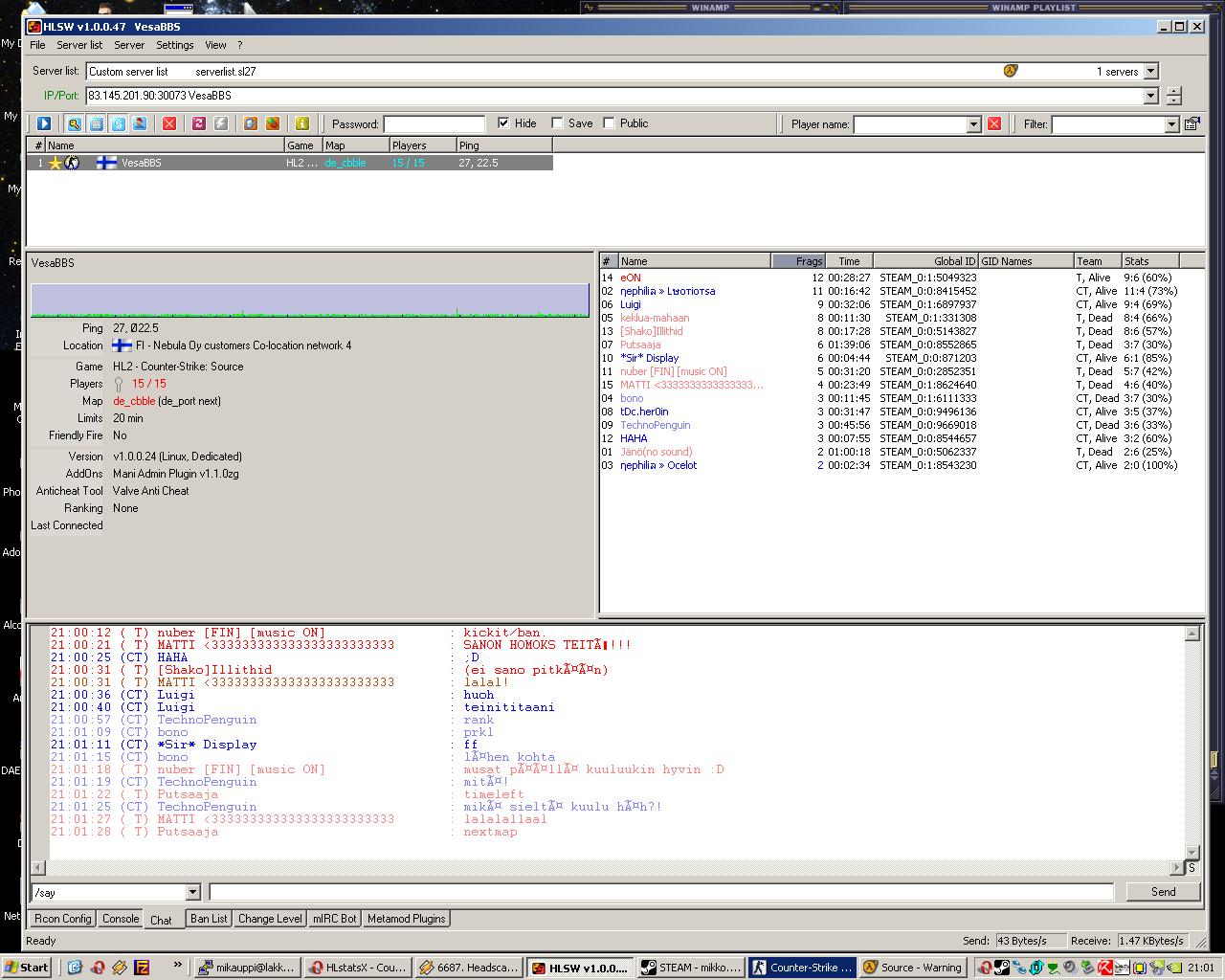Toggle the server list view toolbar icon

pyautogui.click(x=97, y=123)
